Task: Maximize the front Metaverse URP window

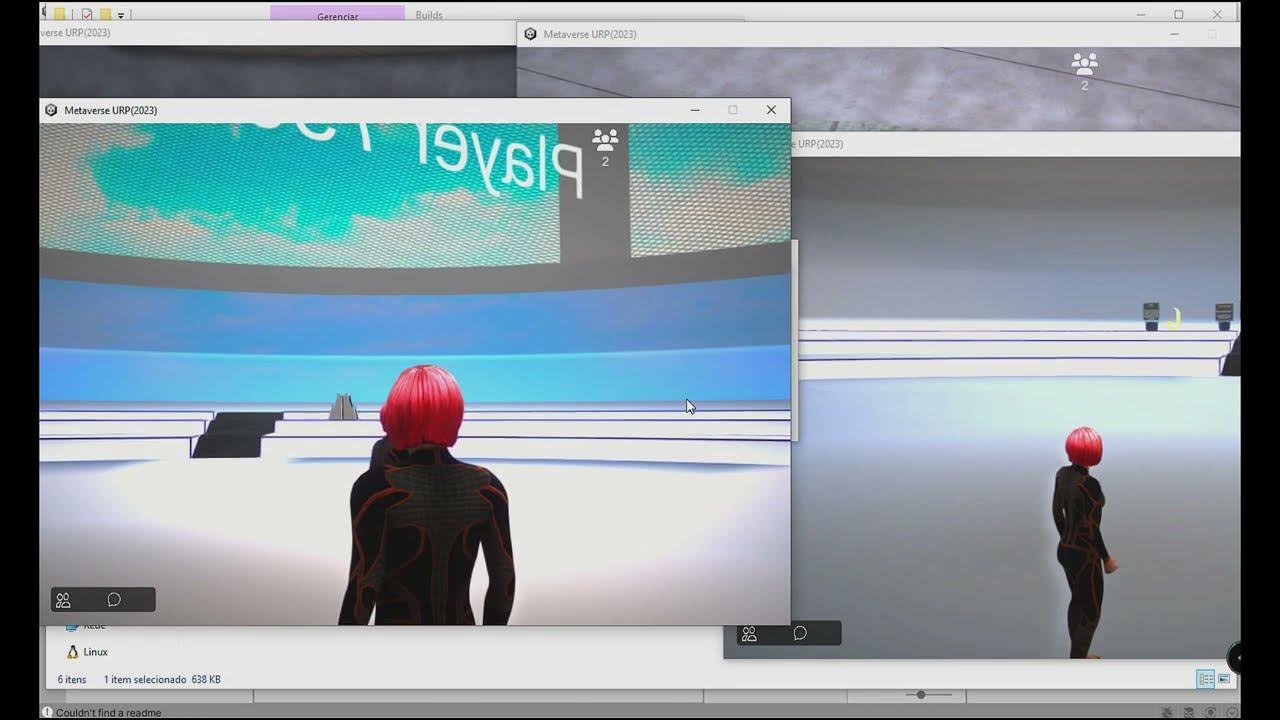Action: pos(733,110)
